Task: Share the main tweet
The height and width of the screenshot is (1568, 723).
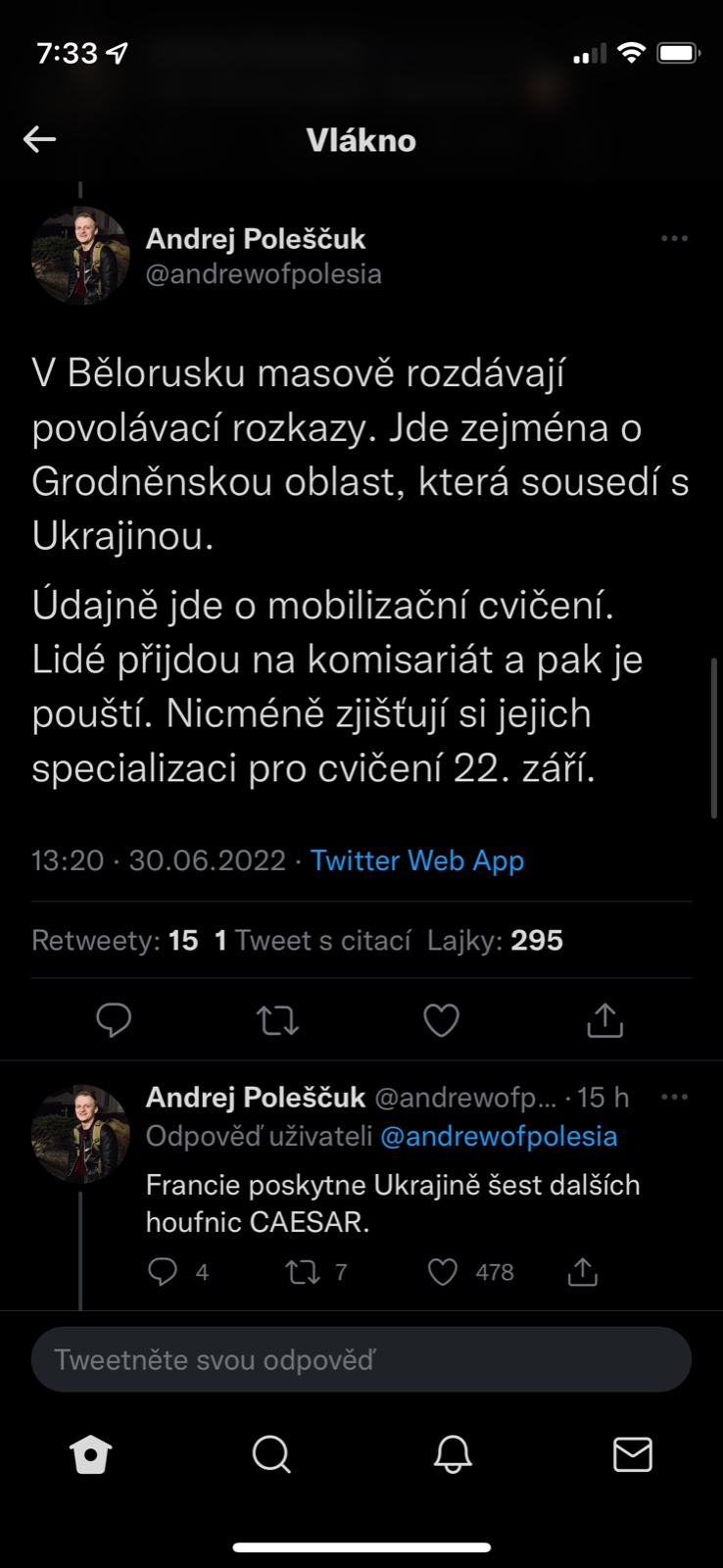Action: tap(604, 1020)
